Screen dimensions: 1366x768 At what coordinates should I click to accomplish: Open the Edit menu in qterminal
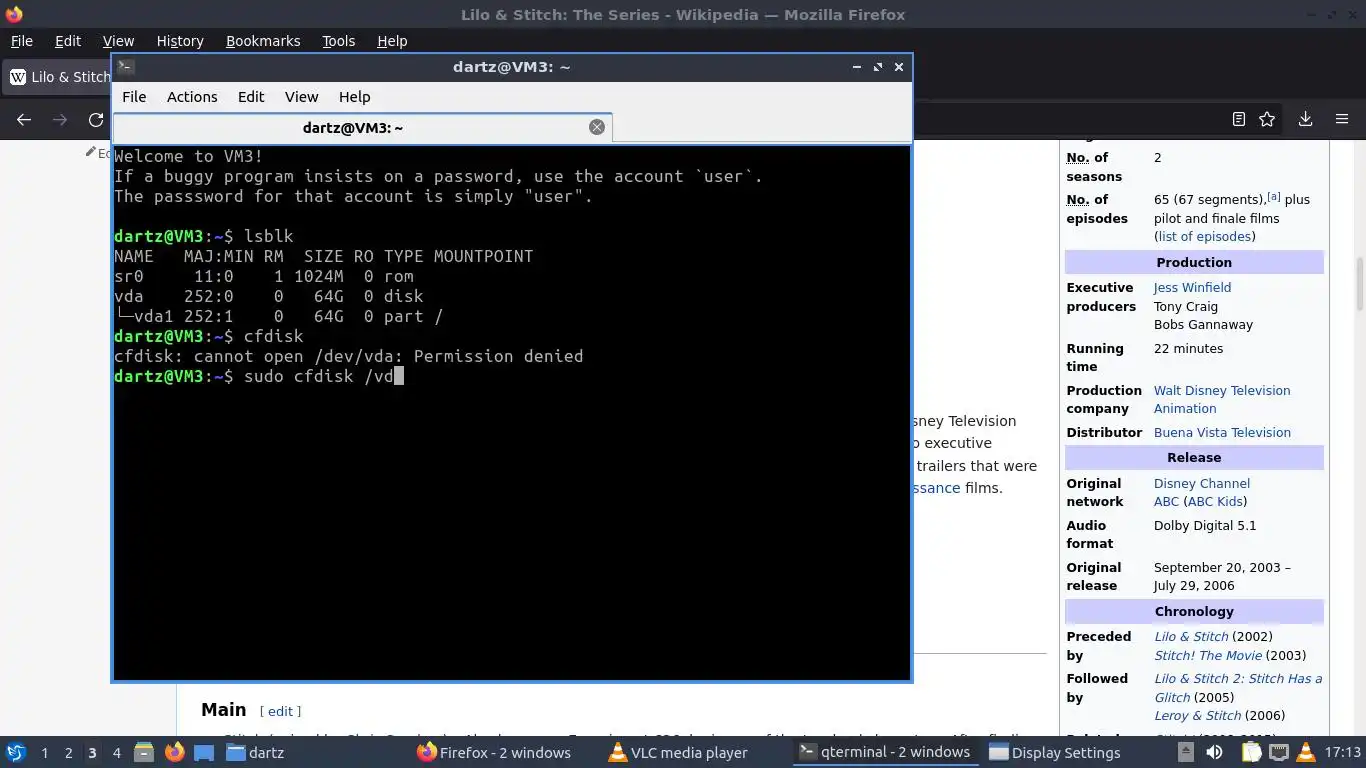251,97
